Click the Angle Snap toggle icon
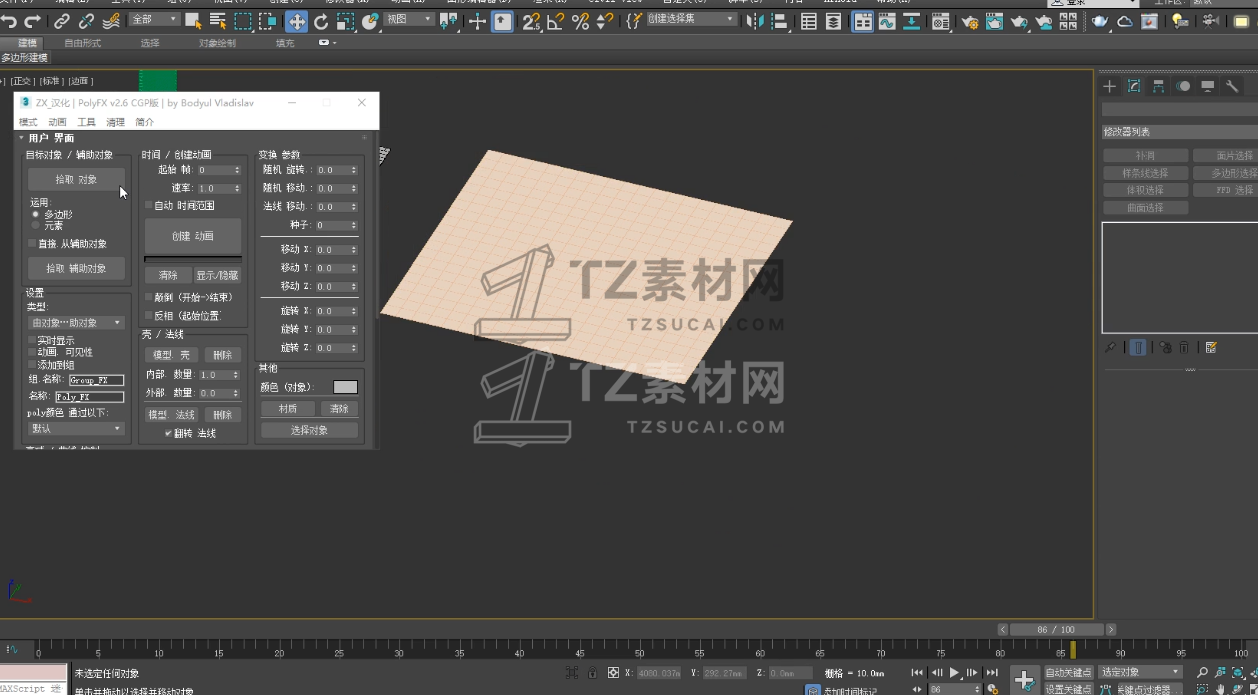 (x=555, y=22)
